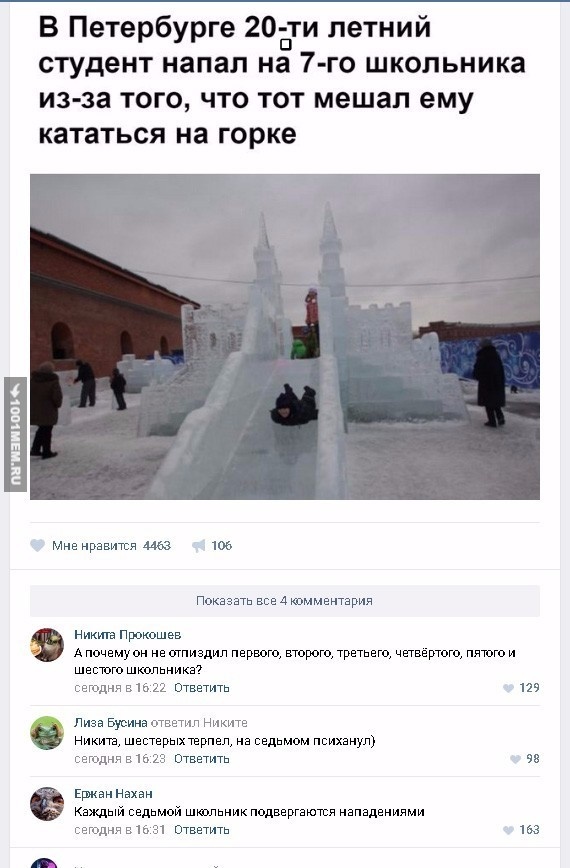Click Мне нравится label
The image size is (570, 868).
(x=94, y=546)
